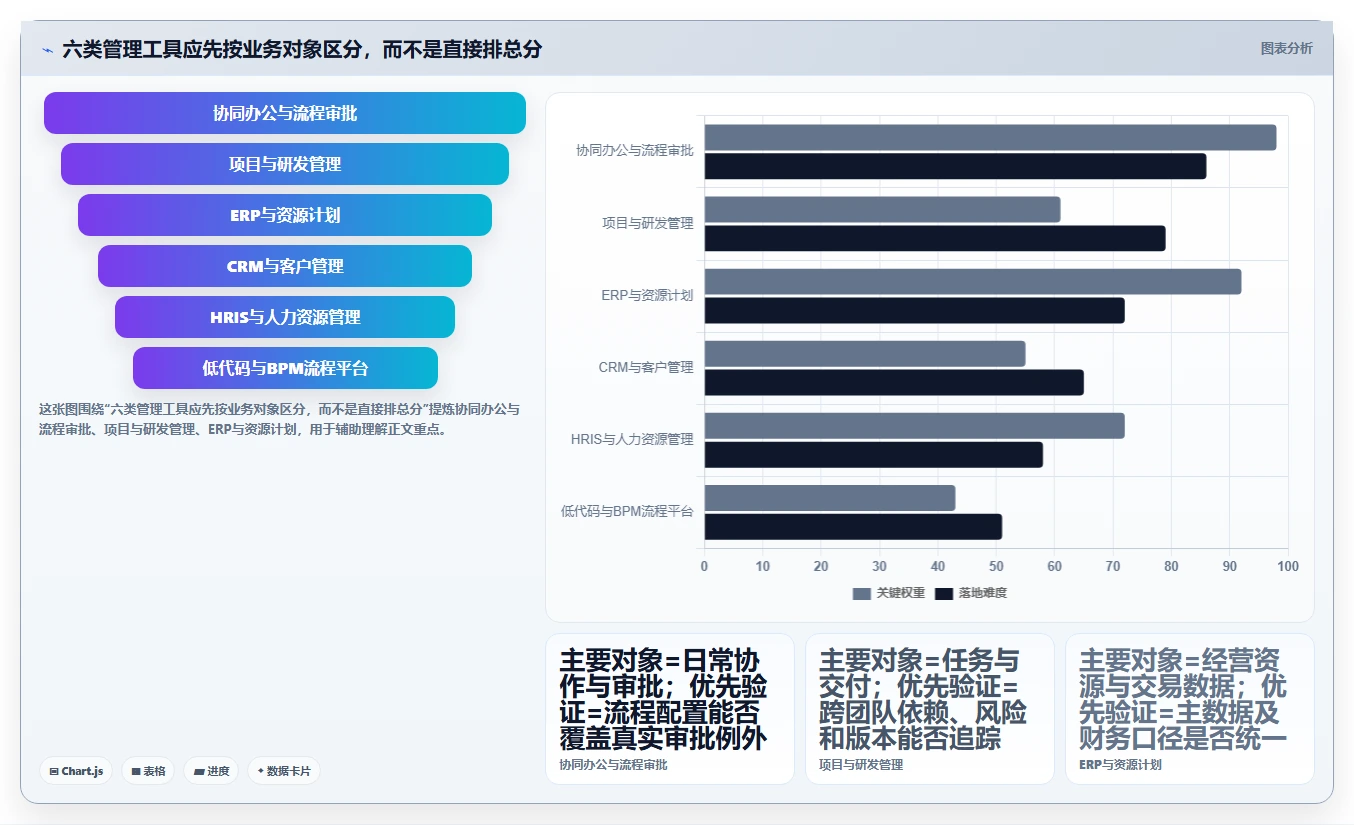Viewport: 1354px width, 825px height.
Task: Click ERP与资源计划 关键权重 bar
Action: coord(973,281)
